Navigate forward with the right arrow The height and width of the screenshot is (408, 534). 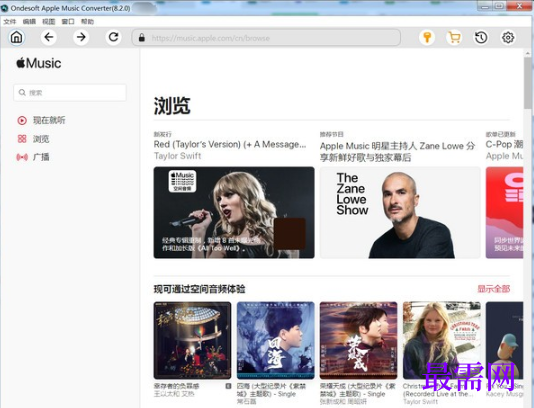click(81, 37)
